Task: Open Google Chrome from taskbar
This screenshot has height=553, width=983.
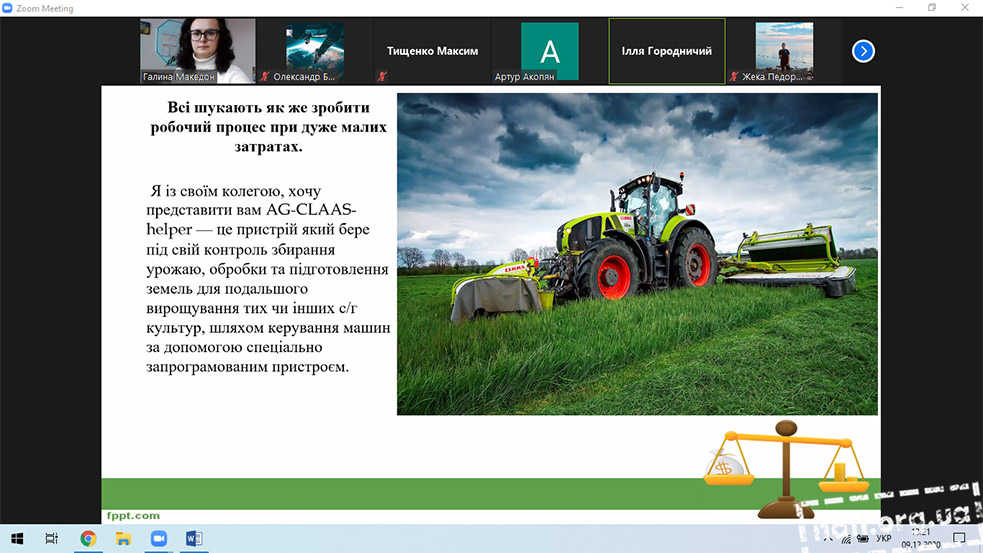Action: coord(88,539)
